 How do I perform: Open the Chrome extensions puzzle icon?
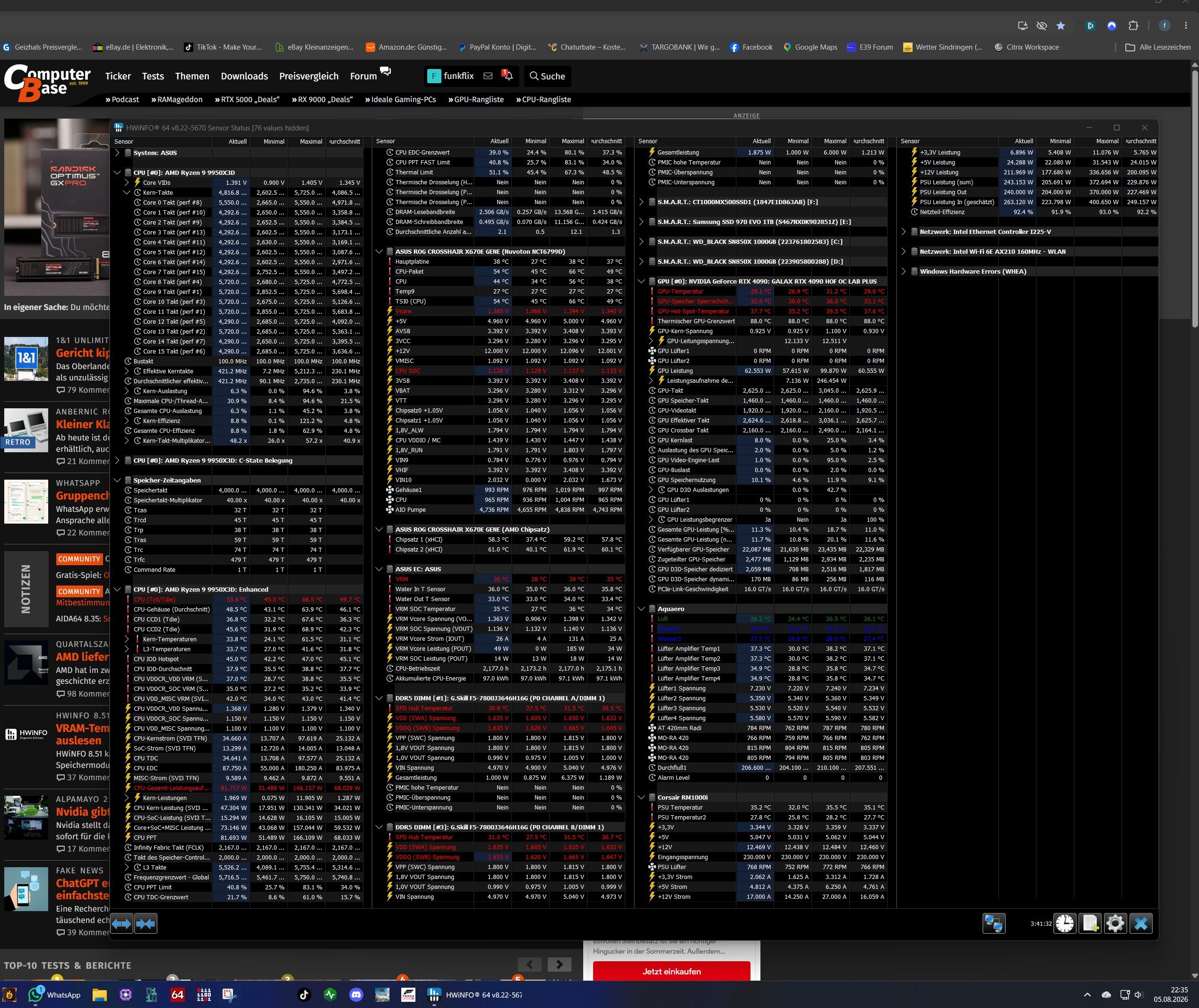coord(1133,26)
